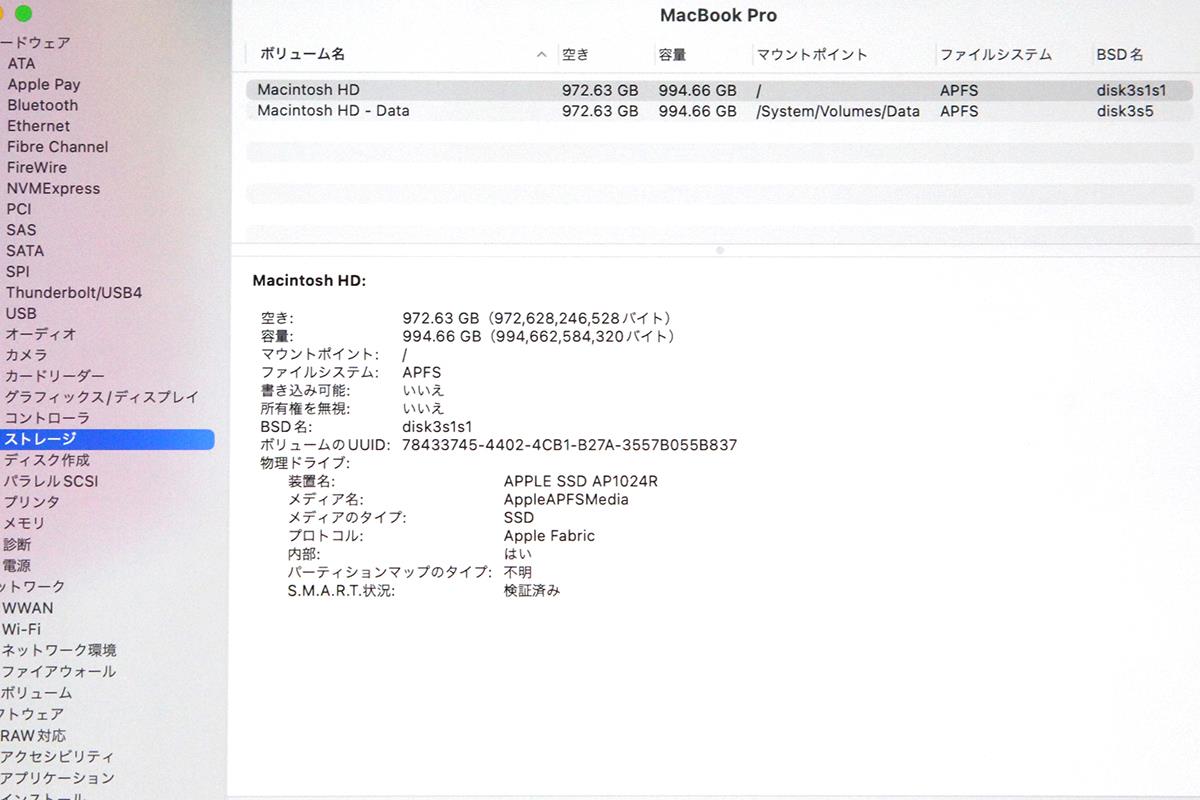Image resolution: width=1200 pixels, height=800 pixels.
Task: Sort by the ファイルシステム column header
Action: (x=996, y=55)
